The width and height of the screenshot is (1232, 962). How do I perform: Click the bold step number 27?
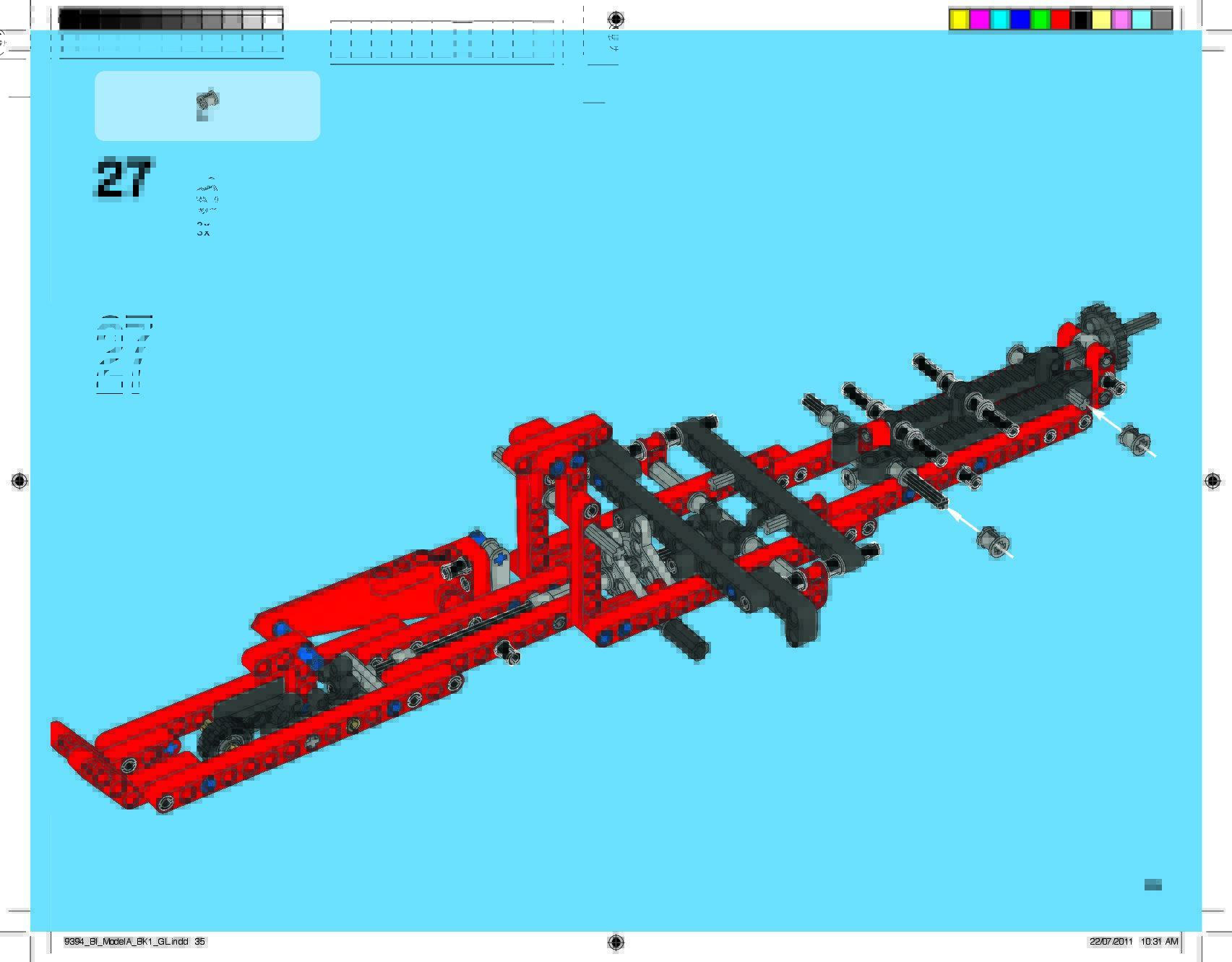click(x=124, y=178)
